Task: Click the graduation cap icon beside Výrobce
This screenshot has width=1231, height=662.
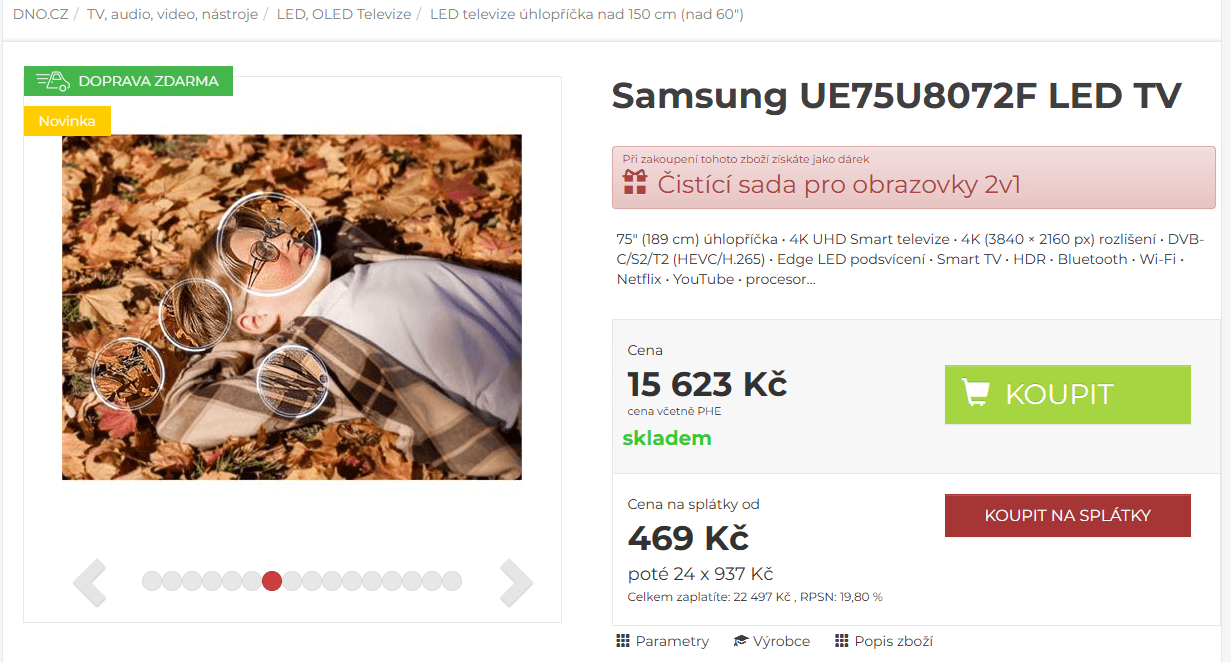Action: 741,641
